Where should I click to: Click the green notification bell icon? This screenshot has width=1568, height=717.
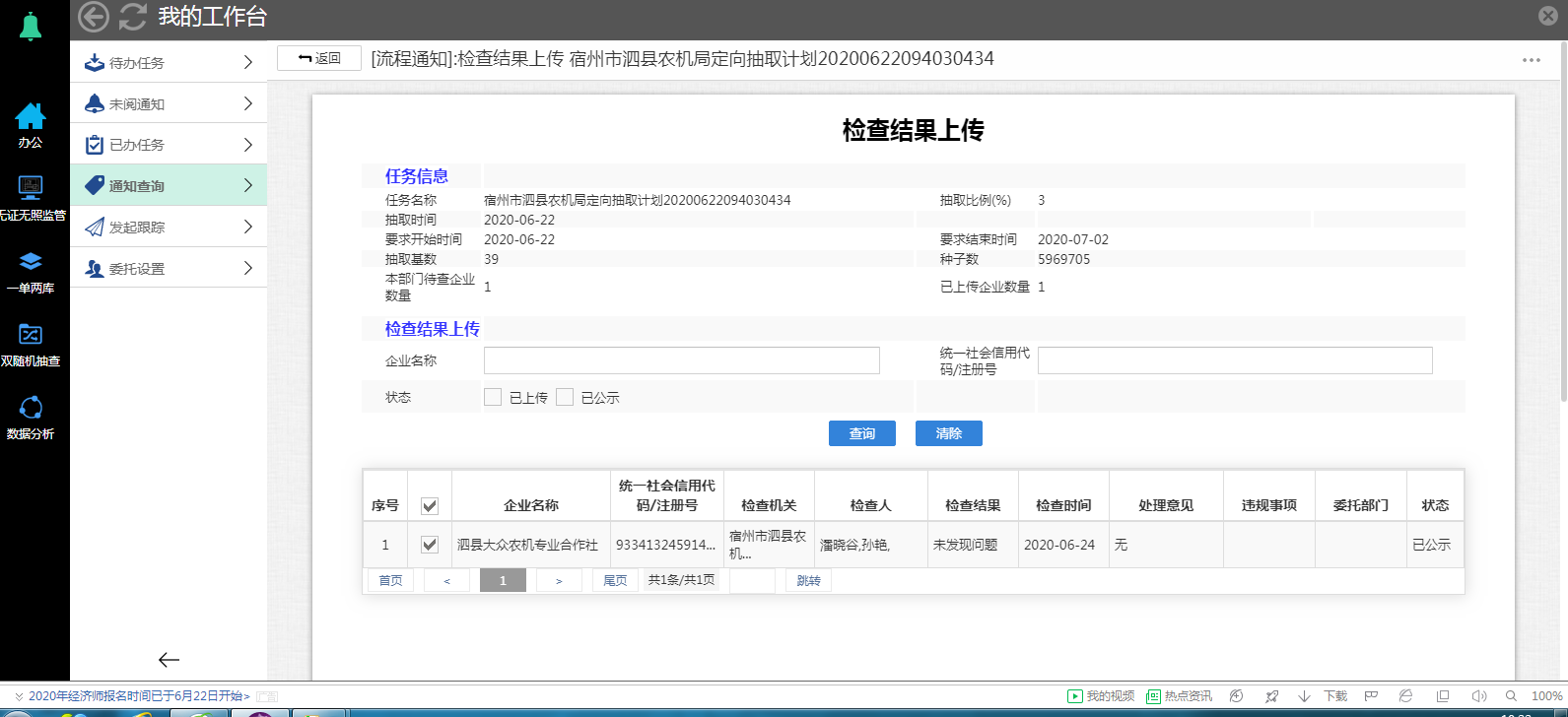pos(31,27)
